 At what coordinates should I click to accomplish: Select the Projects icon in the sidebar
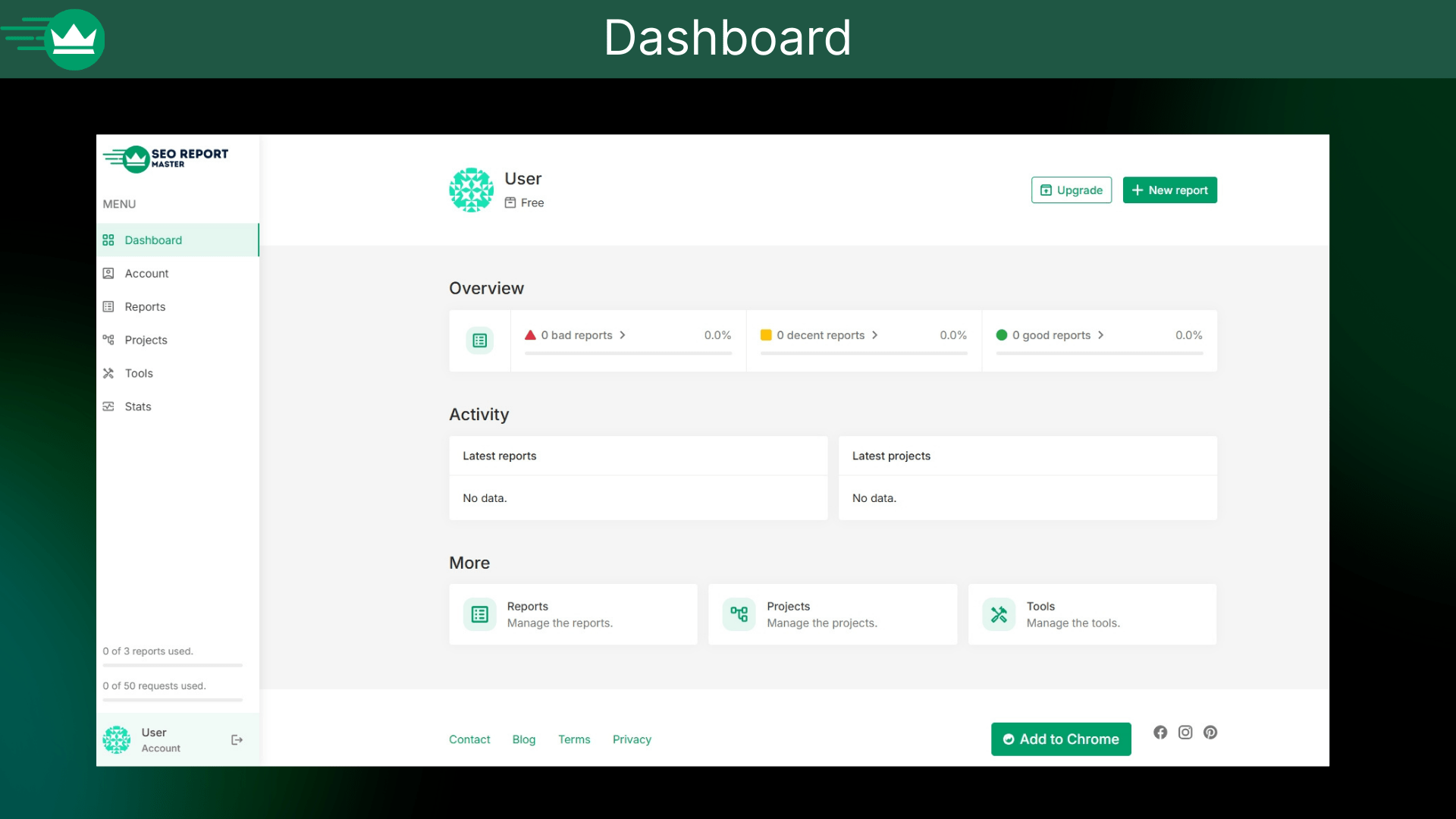[x=108, y=340]
